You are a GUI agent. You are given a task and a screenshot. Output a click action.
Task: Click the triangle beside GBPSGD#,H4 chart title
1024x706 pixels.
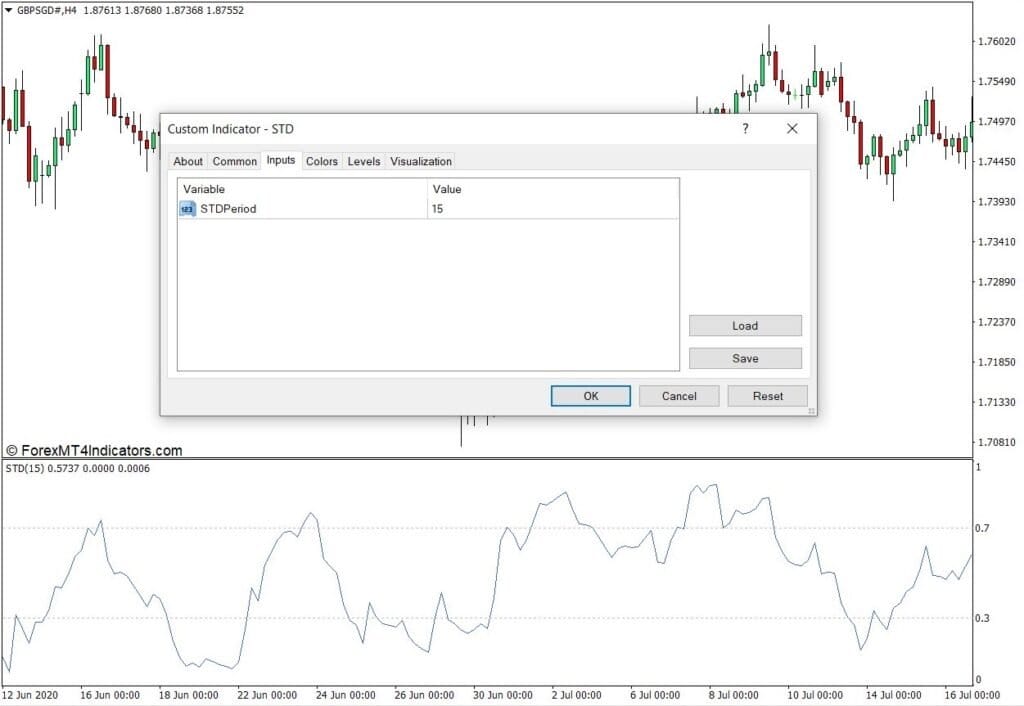[9, 10]
